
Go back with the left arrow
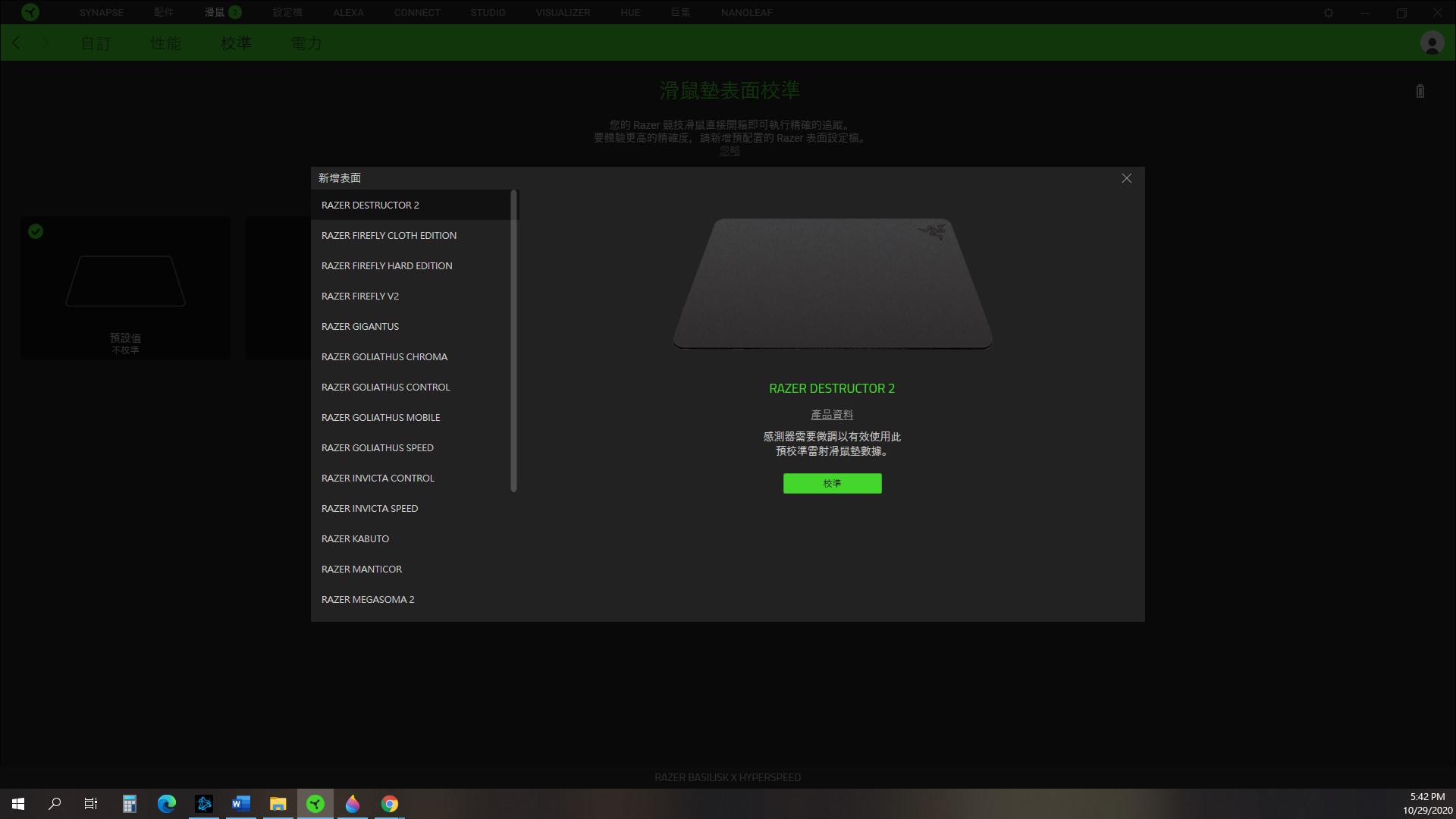(17, 43)
